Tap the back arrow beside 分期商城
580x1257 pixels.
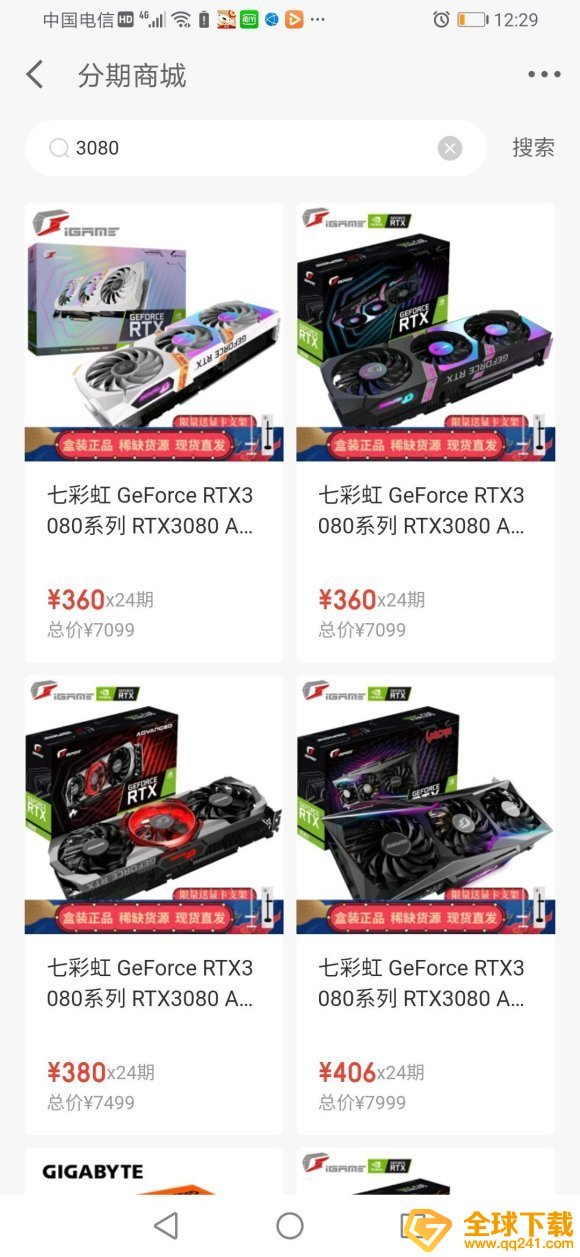(35, 75)
